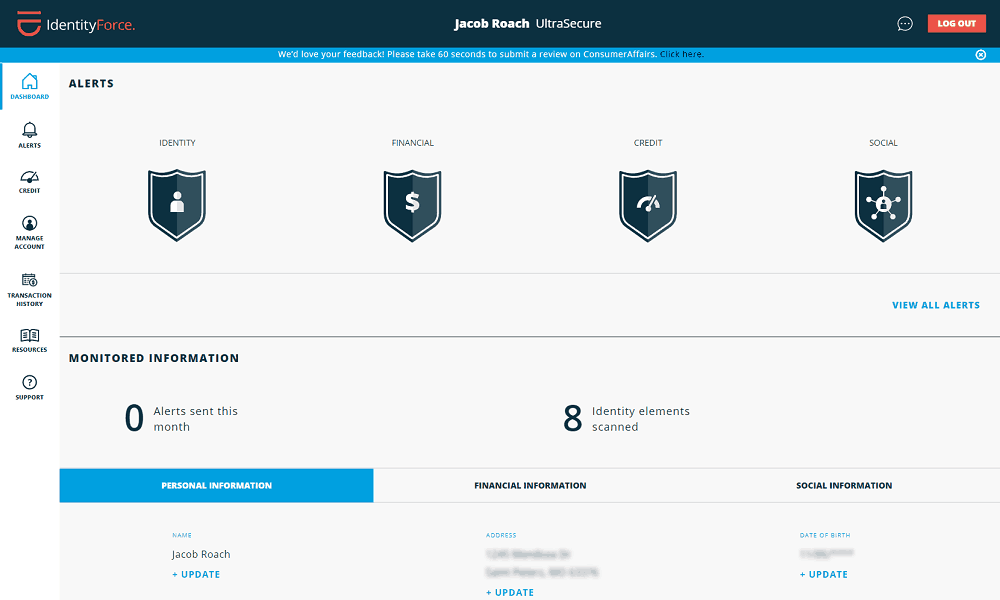Switch to the Social Information tab
The width and height of the screenshot is (1000, 600).
tap(844, 485)
